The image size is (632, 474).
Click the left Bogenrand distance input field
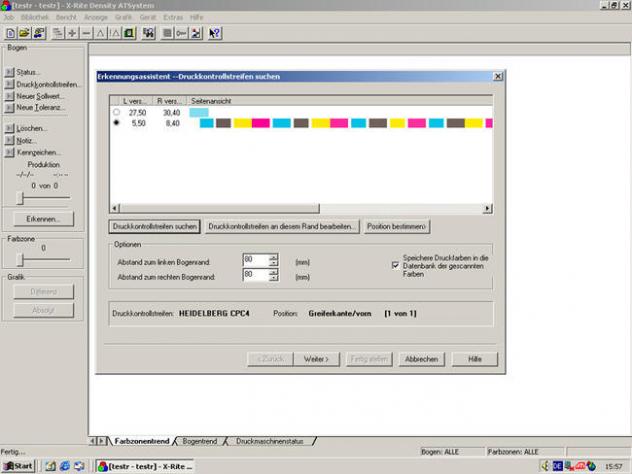(254, 260)
